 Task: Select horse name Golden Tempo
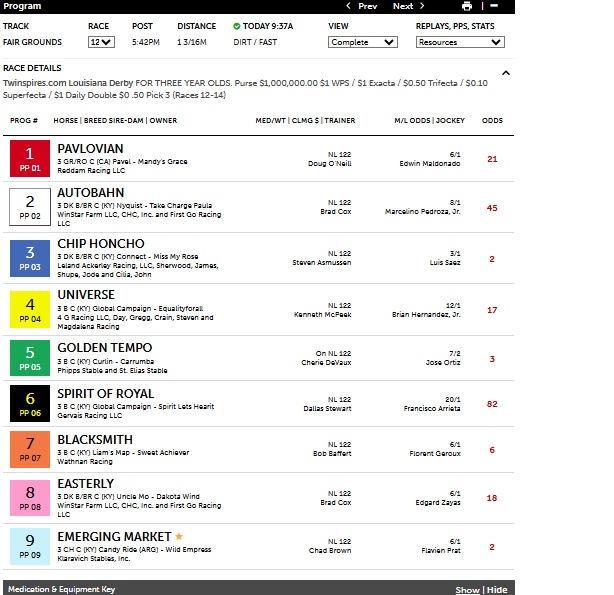[x=106, y=349]
